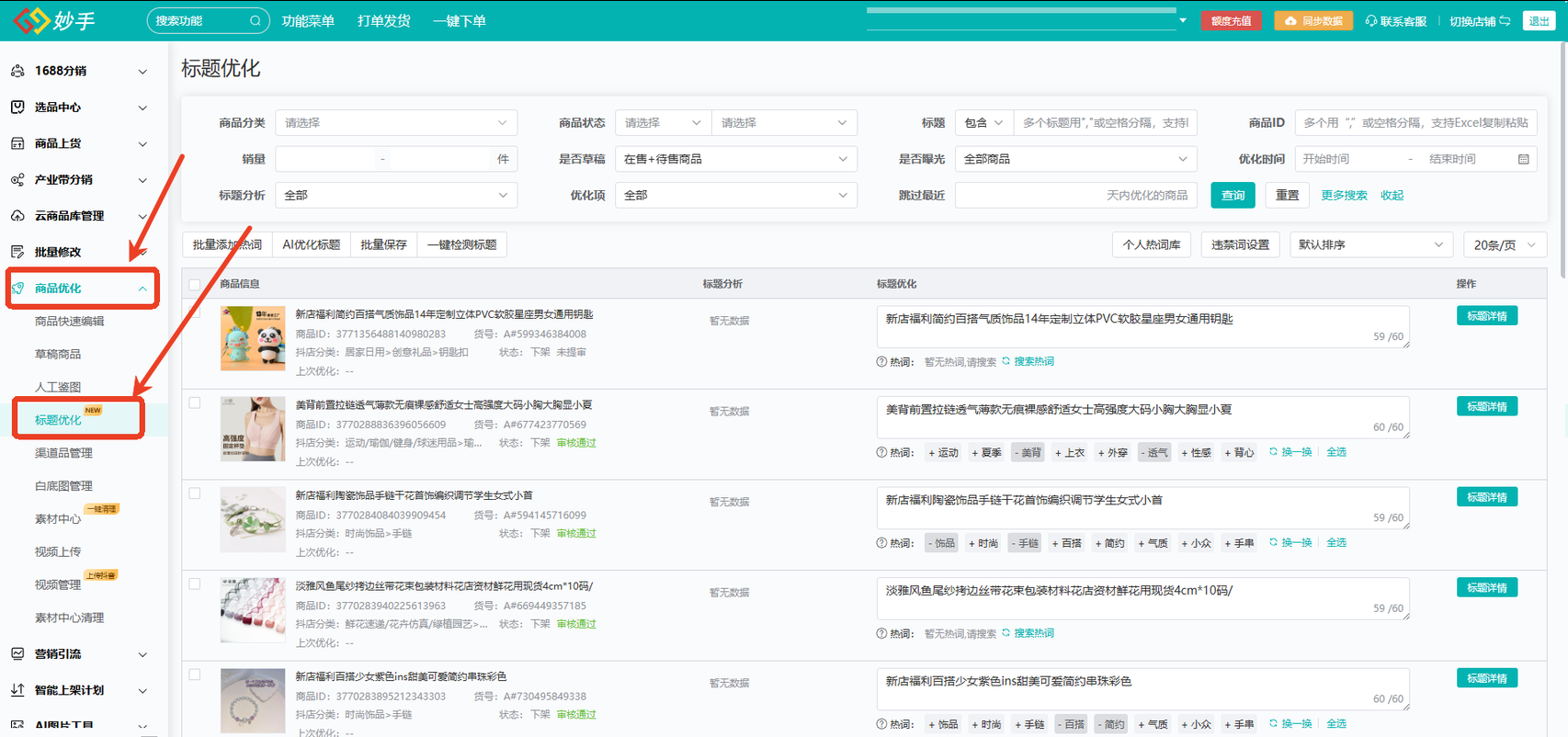Viewport: 1568px width, 737px height.
Task: Open 一键下单 in the top bar
Action: (x=459, y=20)
